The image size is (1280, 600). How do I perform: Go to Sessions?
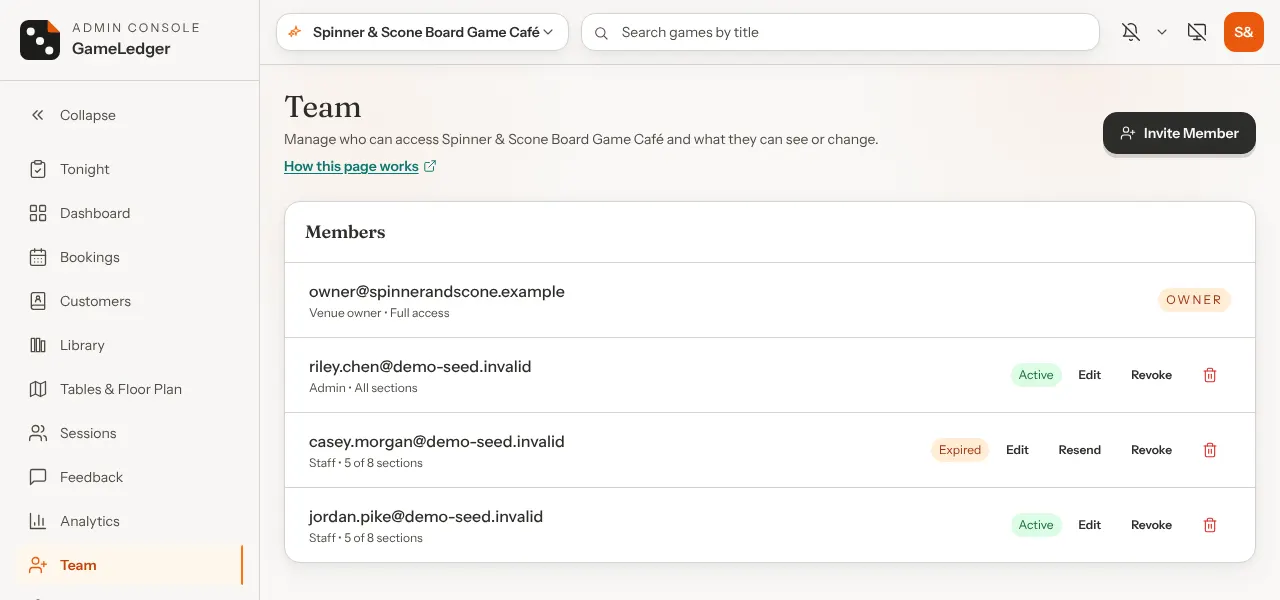tap(130, 433)
